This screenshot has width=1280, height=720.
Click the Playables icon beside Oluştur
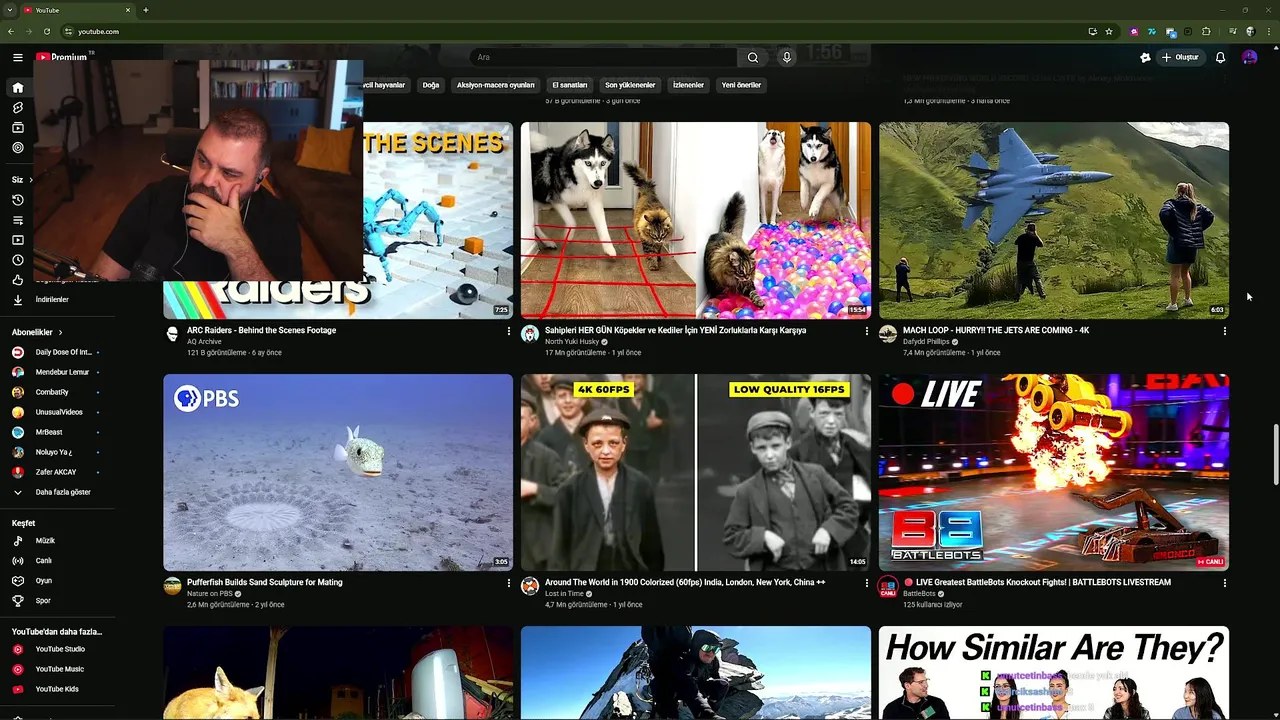tap(1145, 58)
